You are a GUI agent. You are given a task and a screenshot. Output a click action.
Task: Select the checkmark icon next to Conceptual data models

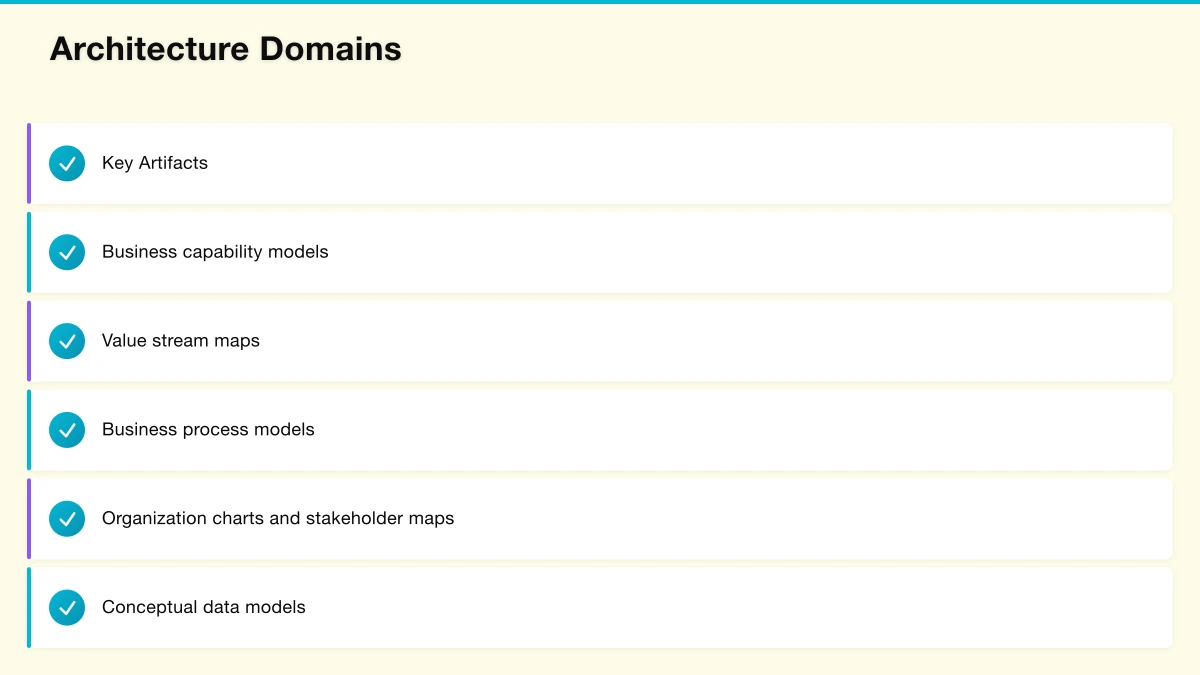point(67,607)
